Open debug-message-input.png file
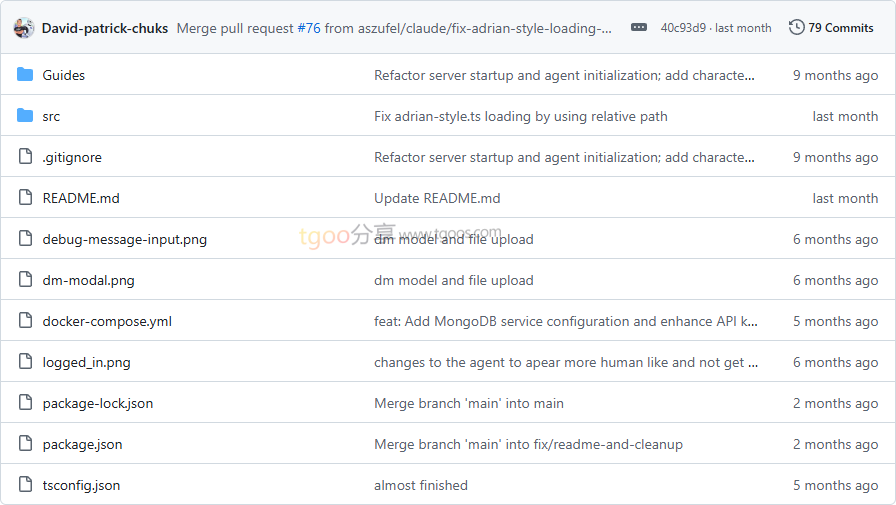The height and width of the screenshot is (505, 896). [124, 239]
